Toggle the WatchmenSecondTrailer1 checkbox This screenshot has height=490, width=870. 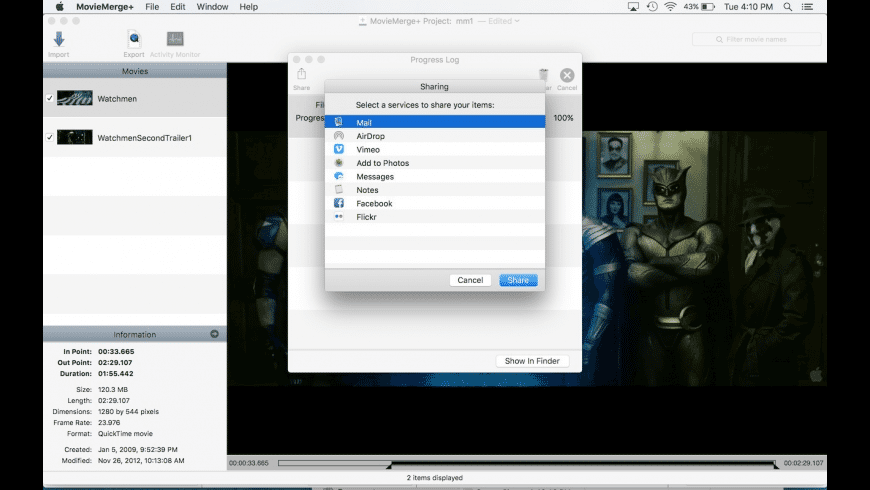coord(50,137)
